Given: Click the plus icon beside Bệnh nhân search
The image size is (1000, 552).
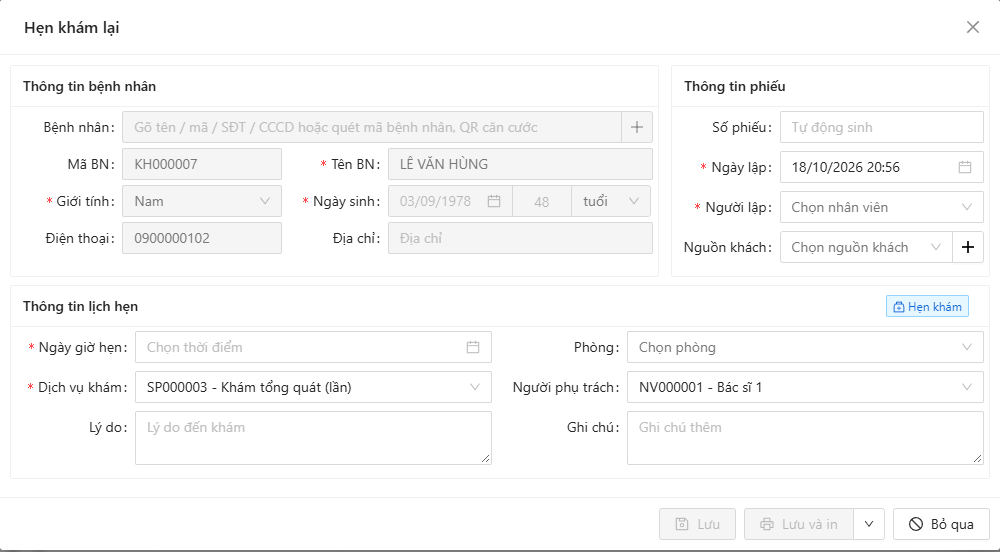Looking at the screenshot, I should (636, 127).
